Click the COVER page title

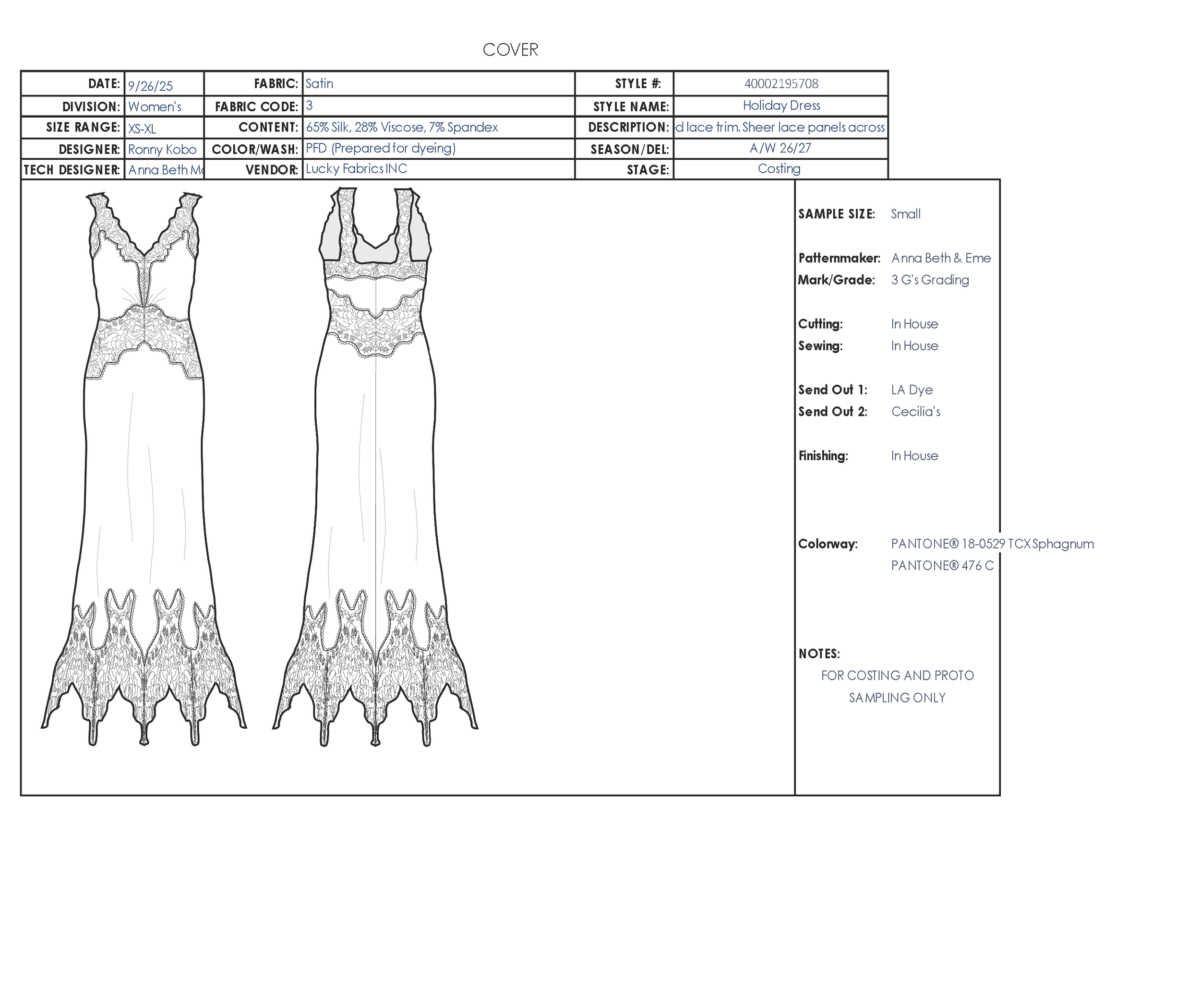click(510, 50)
